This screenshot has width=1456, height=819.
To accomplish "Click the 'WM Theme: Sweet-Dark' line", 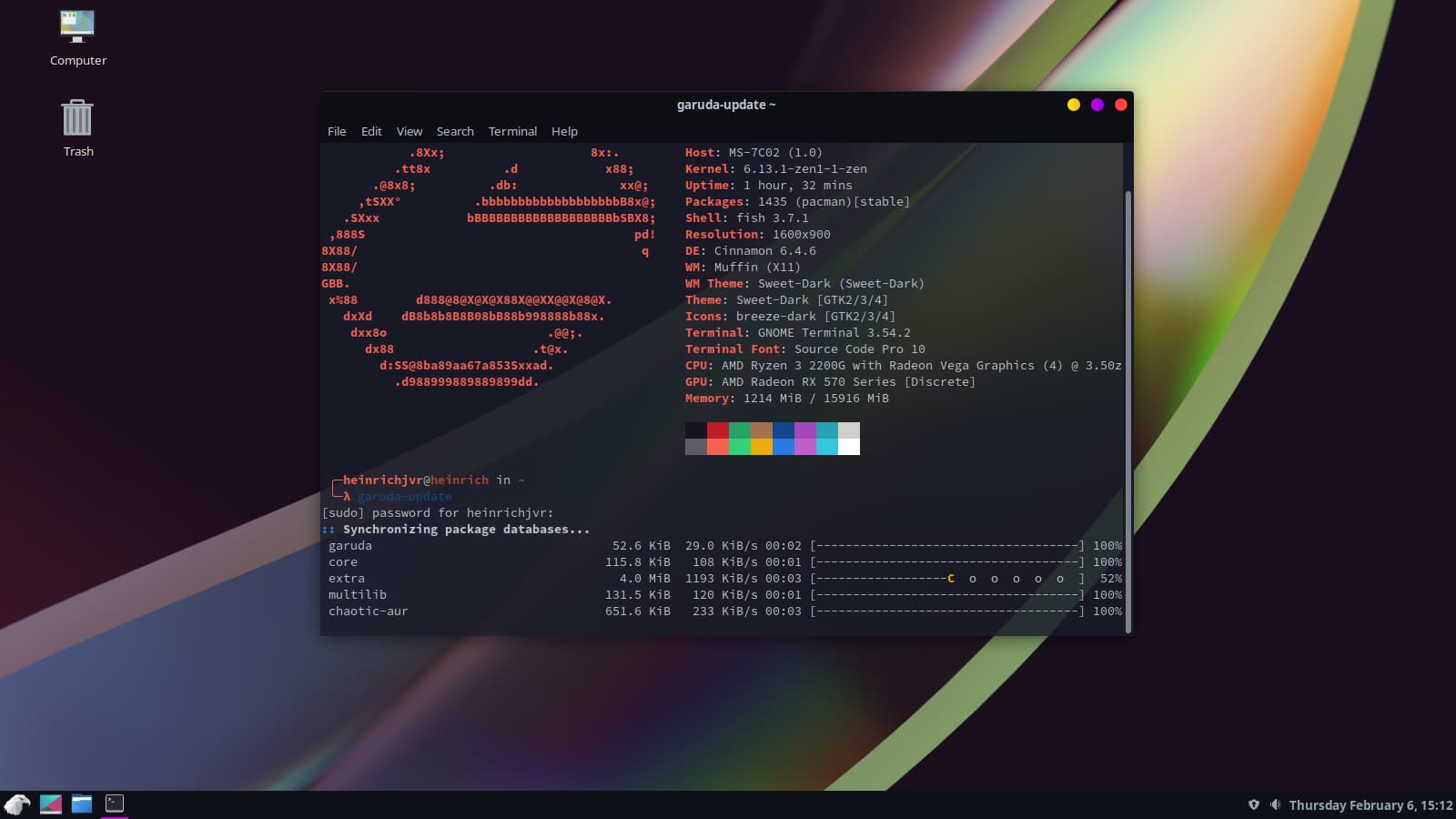I will click(x=804, y=284).
